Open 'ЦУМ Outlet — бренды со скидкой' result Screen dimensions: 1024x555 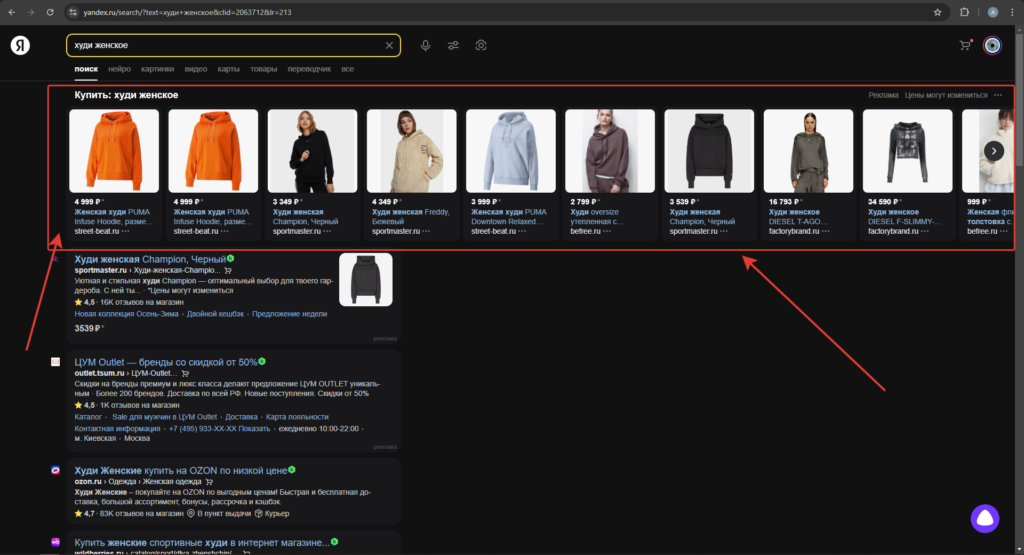pos(166,362)
